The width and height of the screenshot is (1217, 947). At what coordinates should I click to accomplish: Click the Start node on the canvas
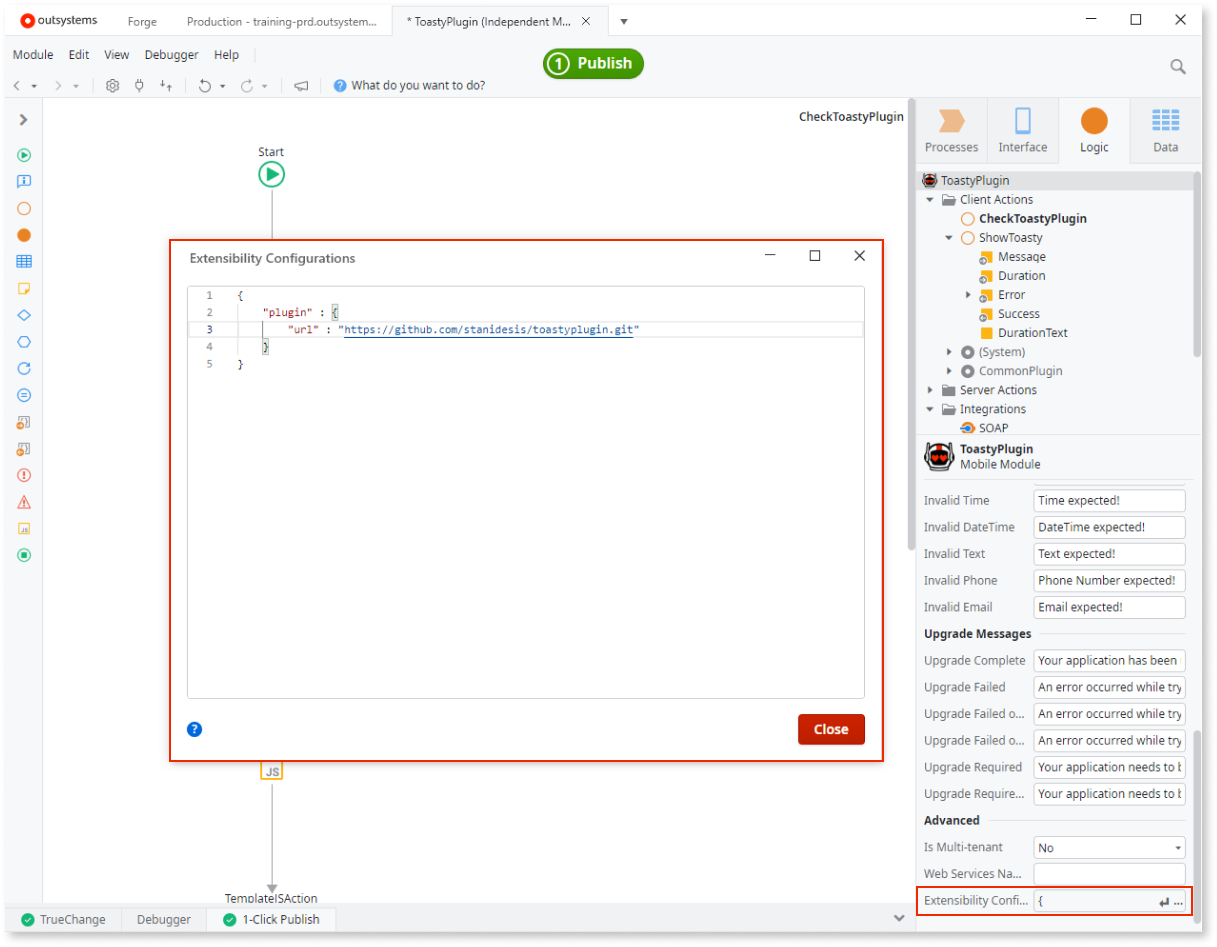(x=271, y=175)
